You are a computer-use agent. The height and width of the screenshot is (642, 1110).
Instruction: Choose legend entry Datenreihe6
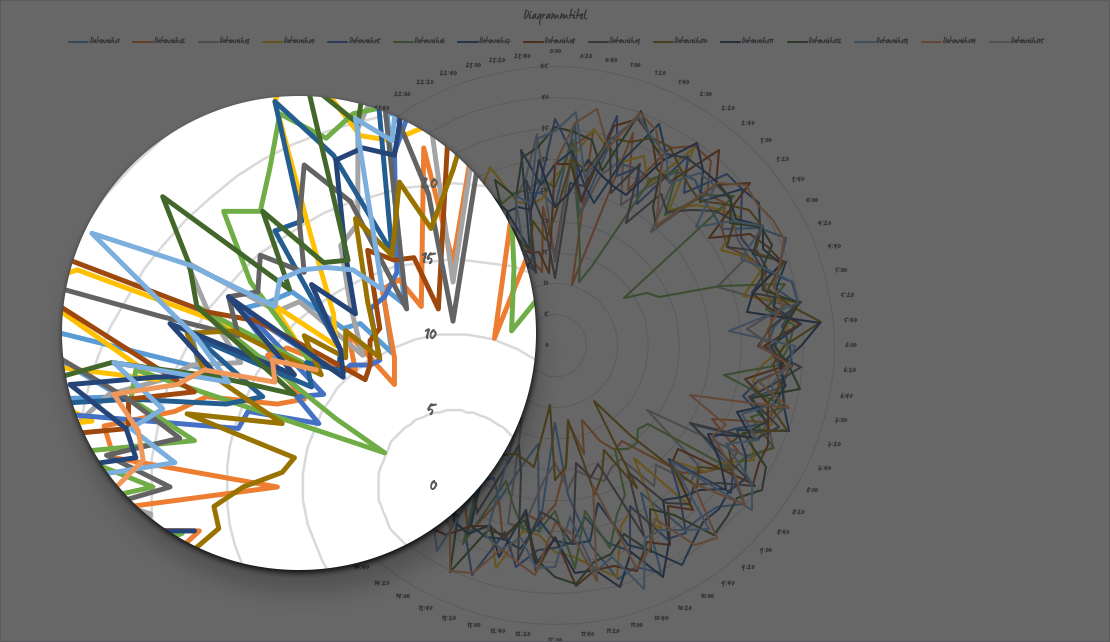[x=419, y=41]
